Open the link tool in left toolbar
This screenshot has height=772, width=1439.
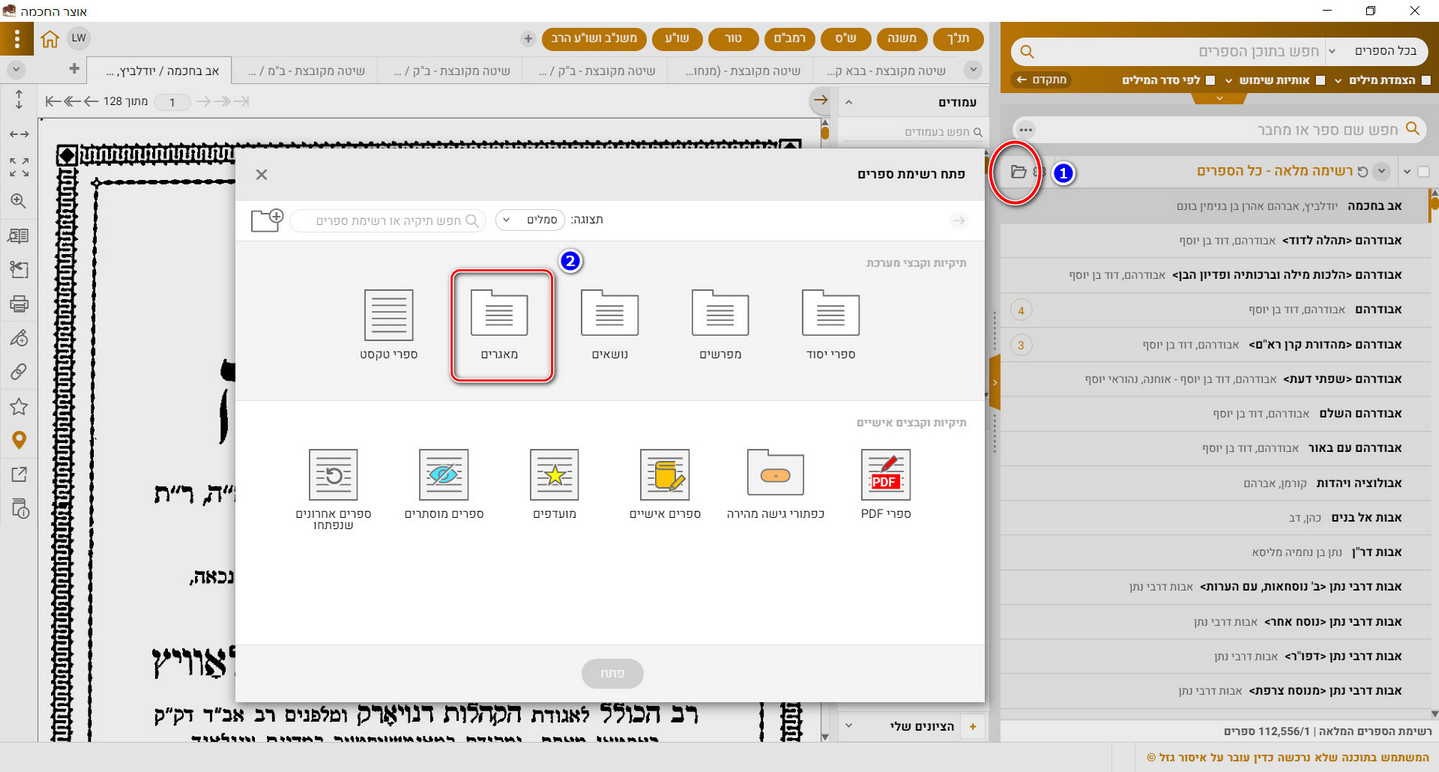coord(18,372)
